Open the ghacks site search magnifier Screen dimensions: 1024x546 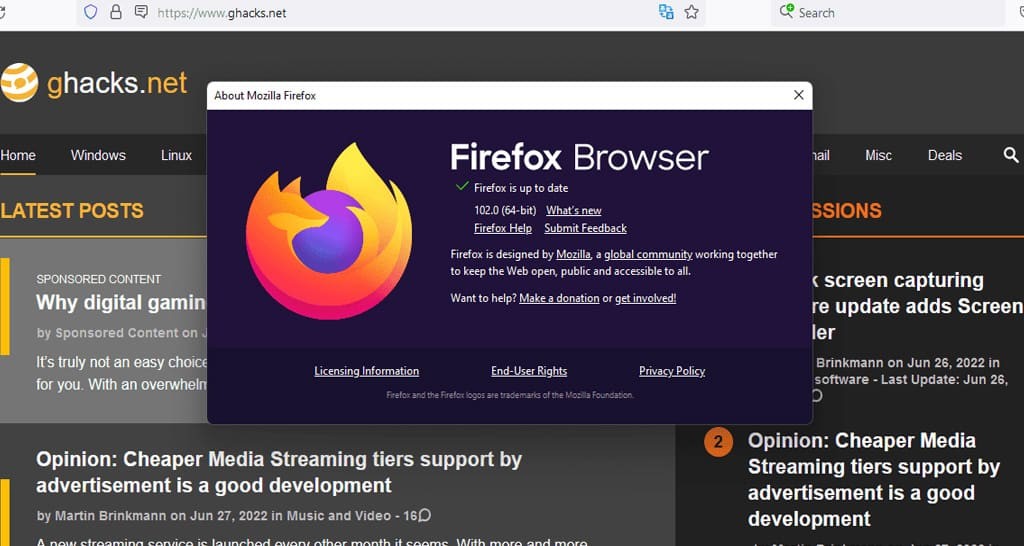(1011, 155)
